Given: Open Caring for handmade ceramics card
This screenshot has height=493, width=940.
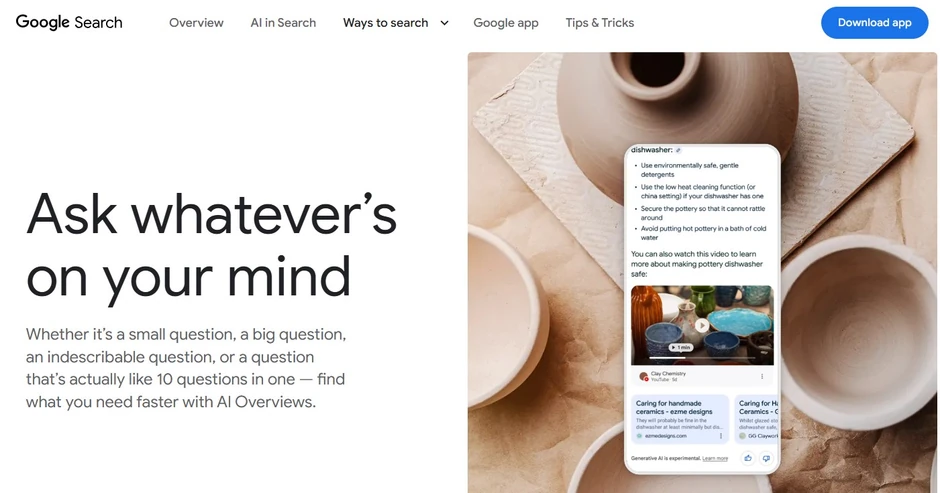Looking at the screenshot, I should point(680,419).
